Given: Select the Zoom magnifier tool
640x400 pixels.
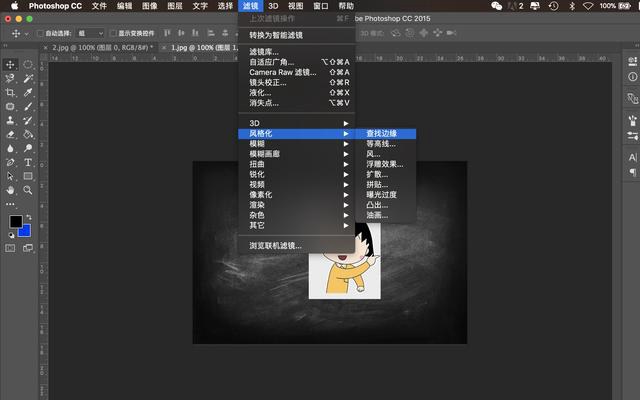Looking at the screenshot, I should (x=28, y=190).
